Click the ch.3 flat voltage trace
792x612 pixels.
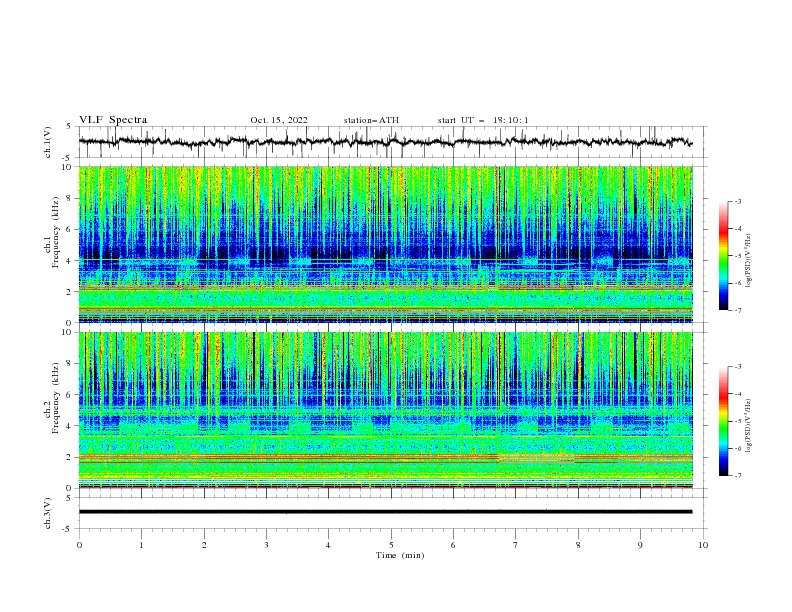click(385, 512)
